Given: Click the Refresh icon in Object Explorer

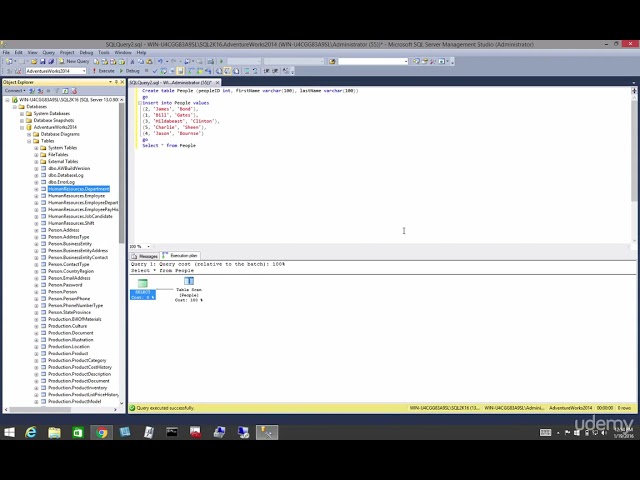Looking at the screenshot, I should [65, 91].
